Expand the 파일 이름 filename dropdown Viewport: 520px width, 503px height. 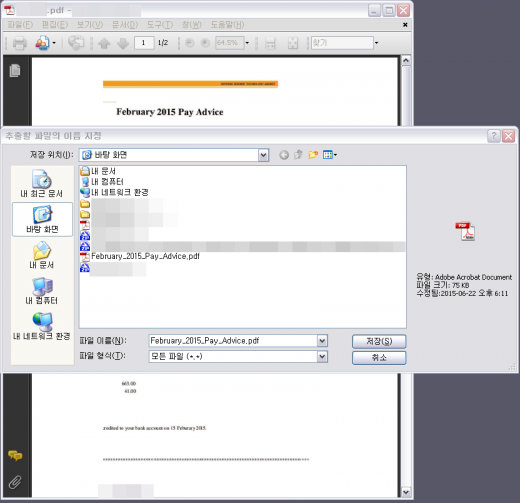point(322,341)
